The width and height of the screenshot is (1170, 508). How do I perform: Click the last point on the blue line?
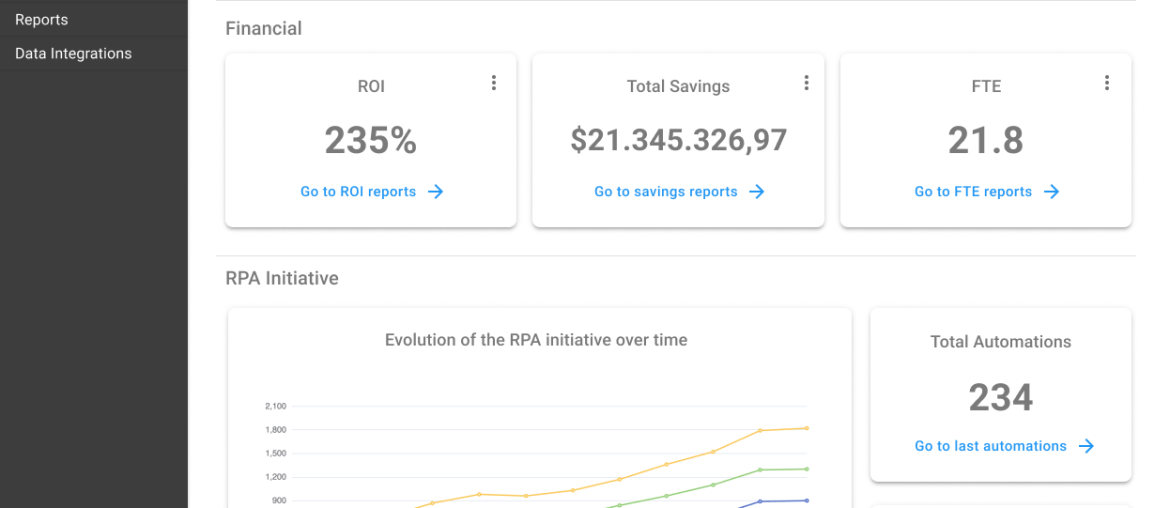click(x=807, y=500)
